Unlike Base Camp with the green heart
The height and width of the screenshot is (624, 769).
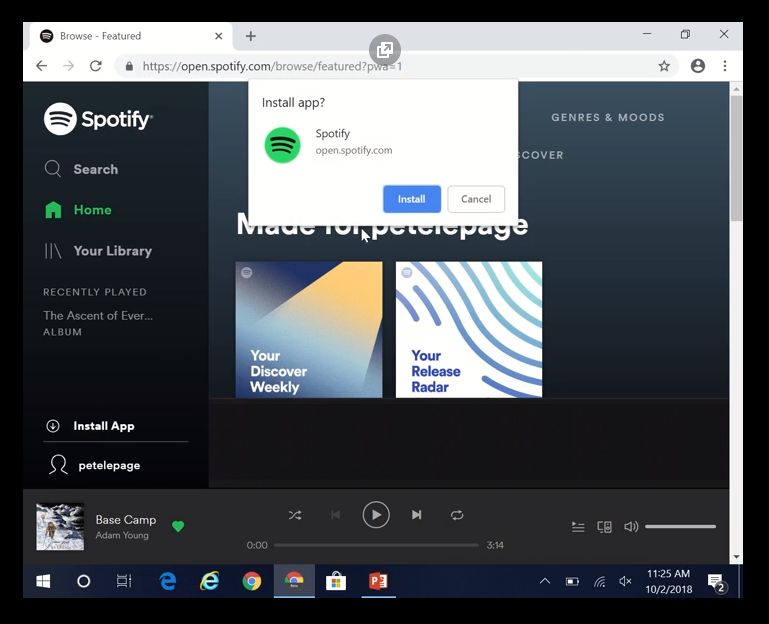click(178, 526)
